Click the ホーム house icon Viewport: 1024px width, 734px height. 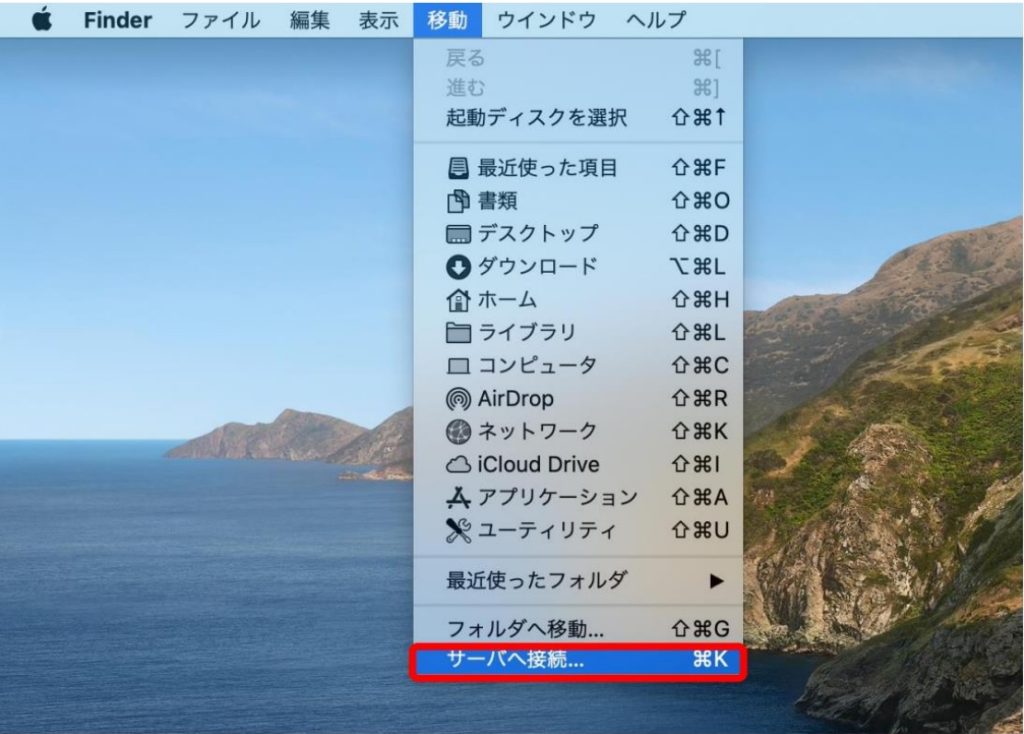(x=458, y=300)
